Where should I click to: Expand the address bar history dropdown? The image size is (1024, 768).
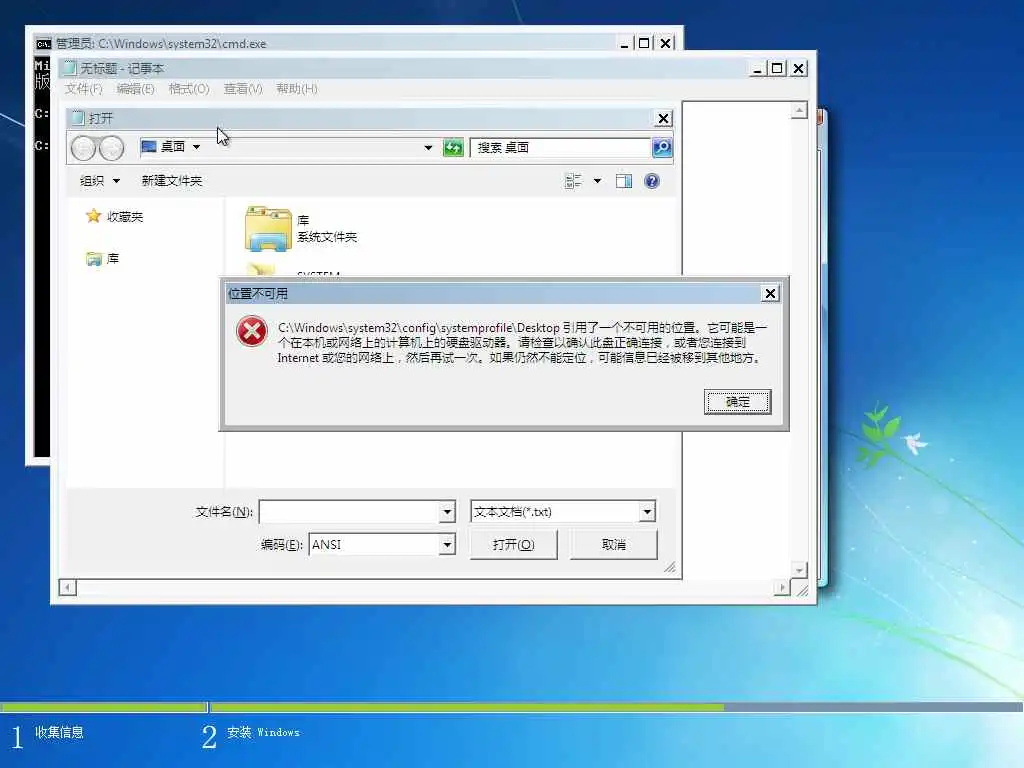(x=428, y=148)
